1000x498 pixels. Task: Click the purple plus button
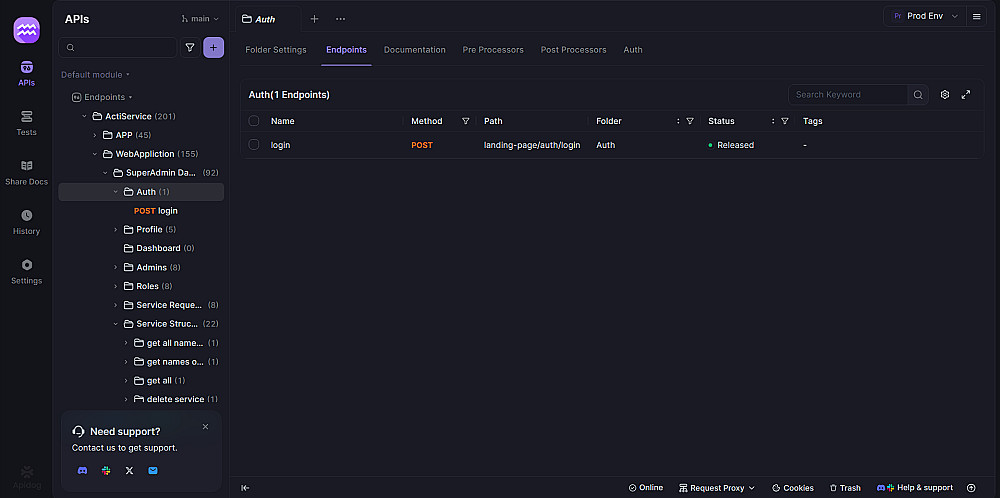[213, 47]
